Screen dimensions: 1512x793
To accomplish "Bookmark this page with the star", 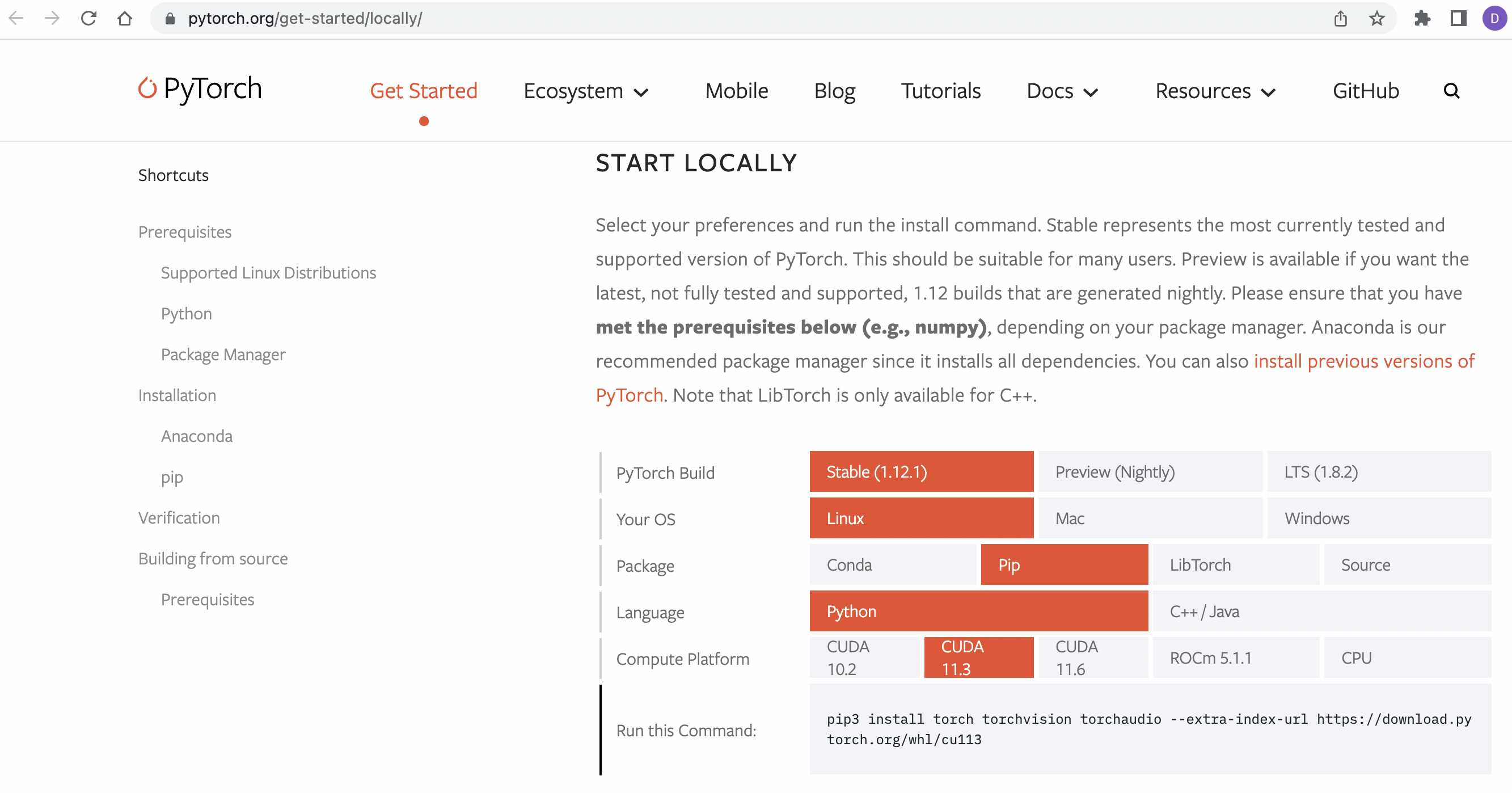I will click(1376, 18).
